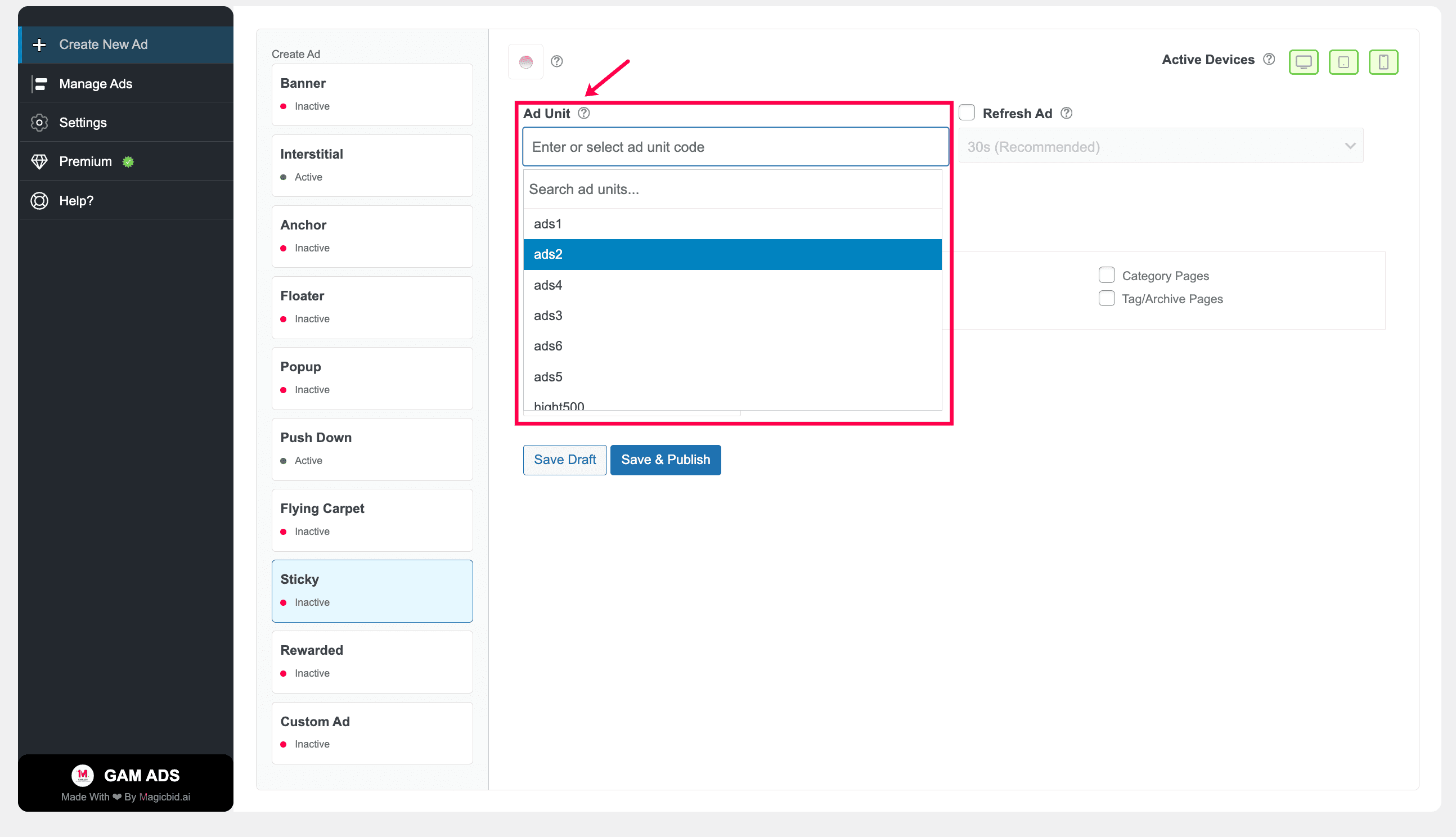Click the Save Draft button
The image size is (1456, 837).
pos(564,460)
